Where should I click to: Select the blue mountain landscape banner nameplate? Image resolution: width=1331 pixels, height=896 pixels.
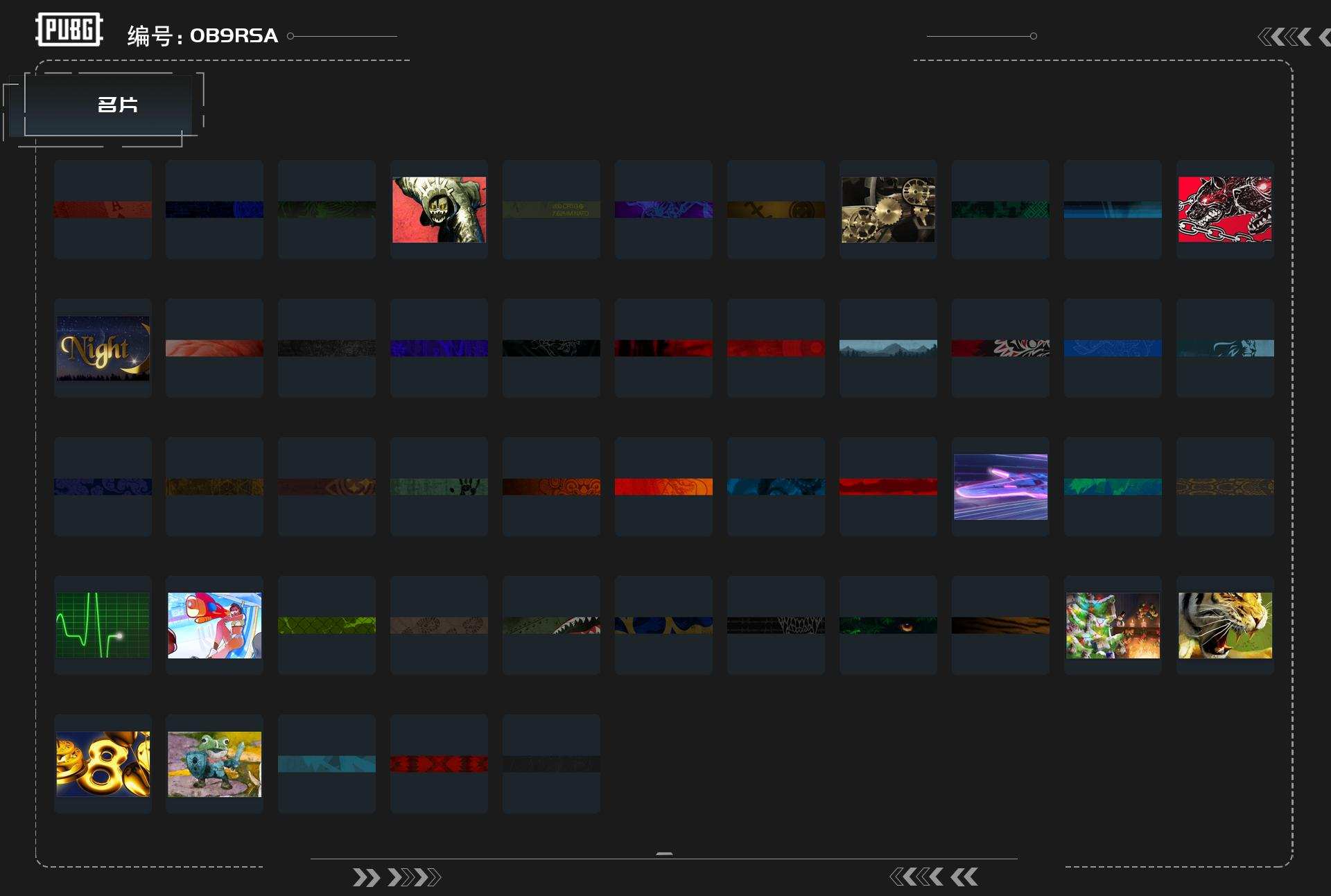tap(888, 348)
